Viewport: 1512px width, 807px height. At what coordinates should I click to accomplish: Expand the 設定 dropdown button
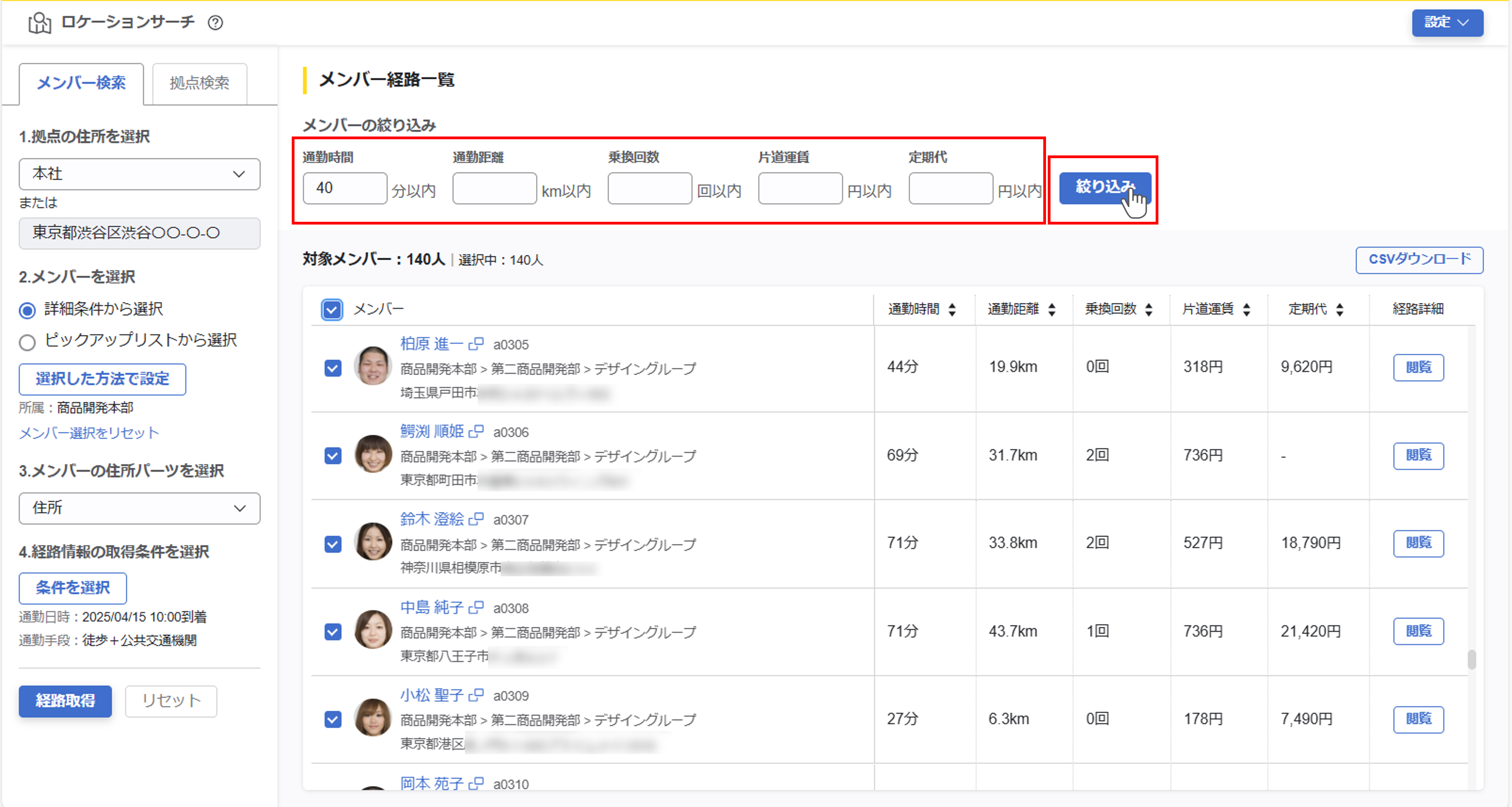coord(1447,22)
